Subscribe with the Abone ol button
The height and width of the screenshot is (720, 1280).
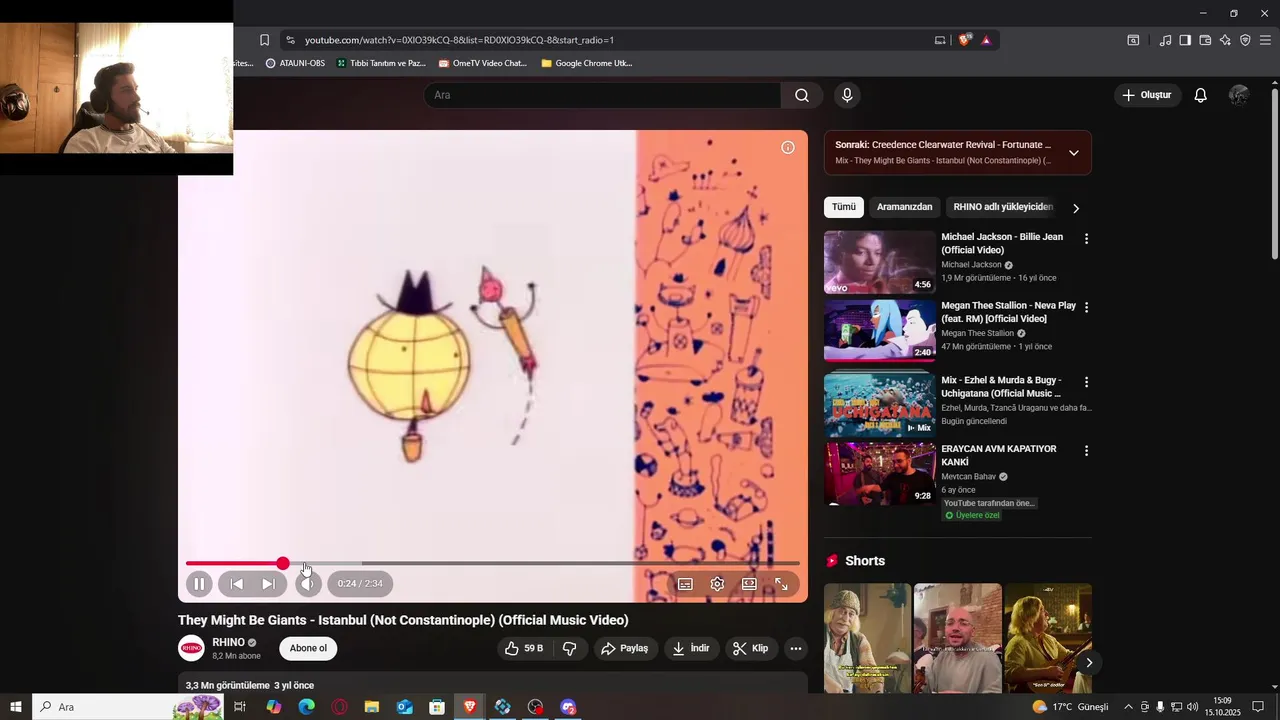(x=308, y=648)
